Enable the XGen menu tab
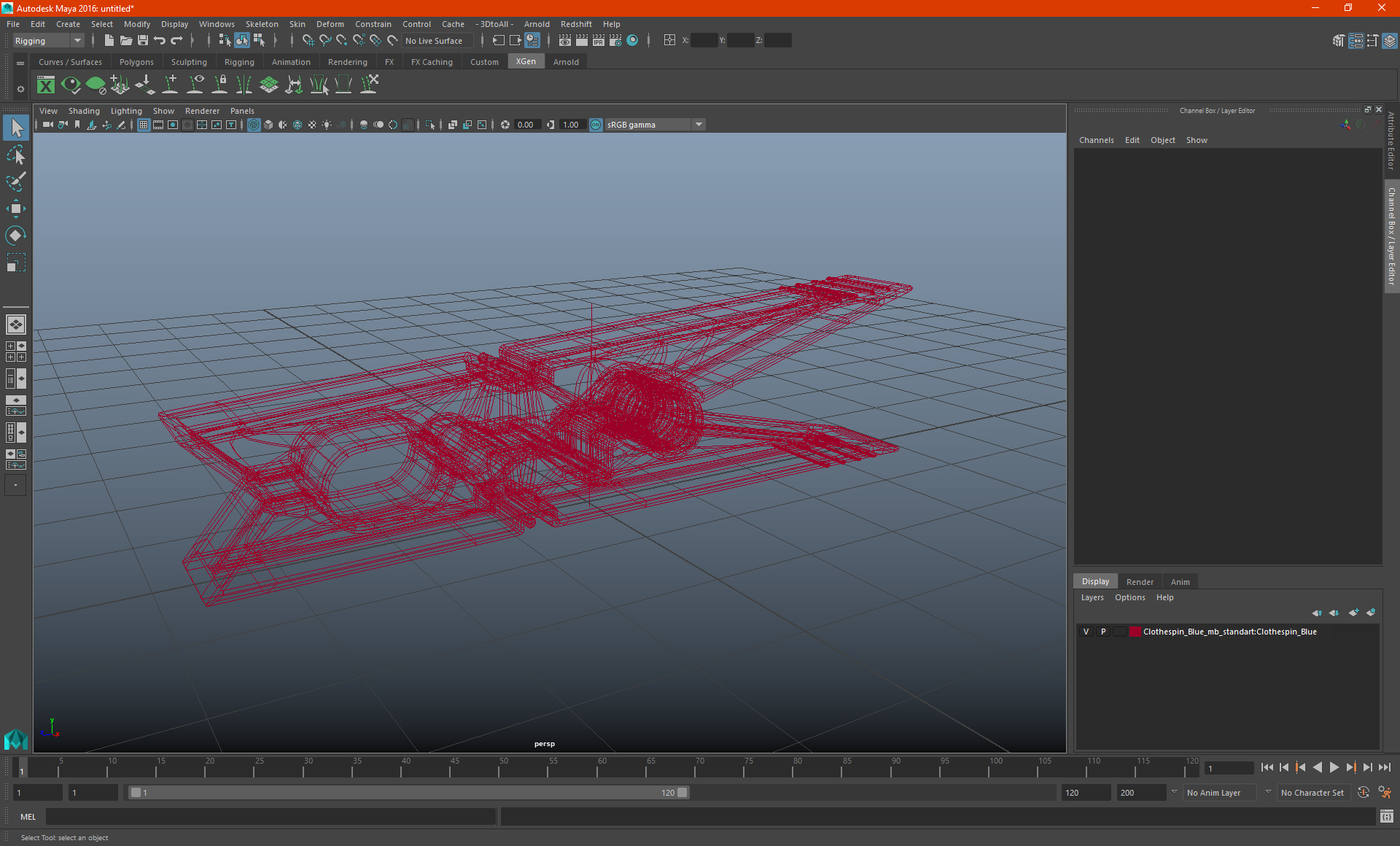 click(x=525, y=61)
